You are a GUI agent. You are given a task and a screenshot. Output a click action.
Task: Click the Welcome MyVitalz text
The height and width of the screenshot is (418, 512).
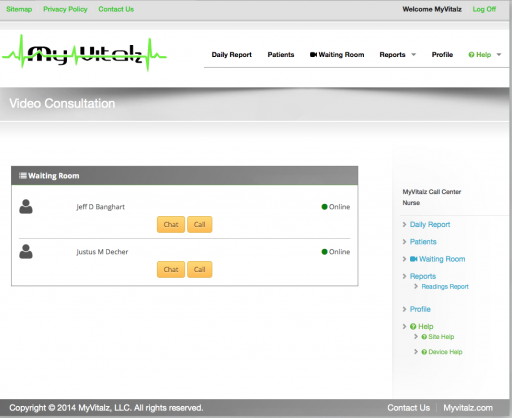tap(432, 9)
